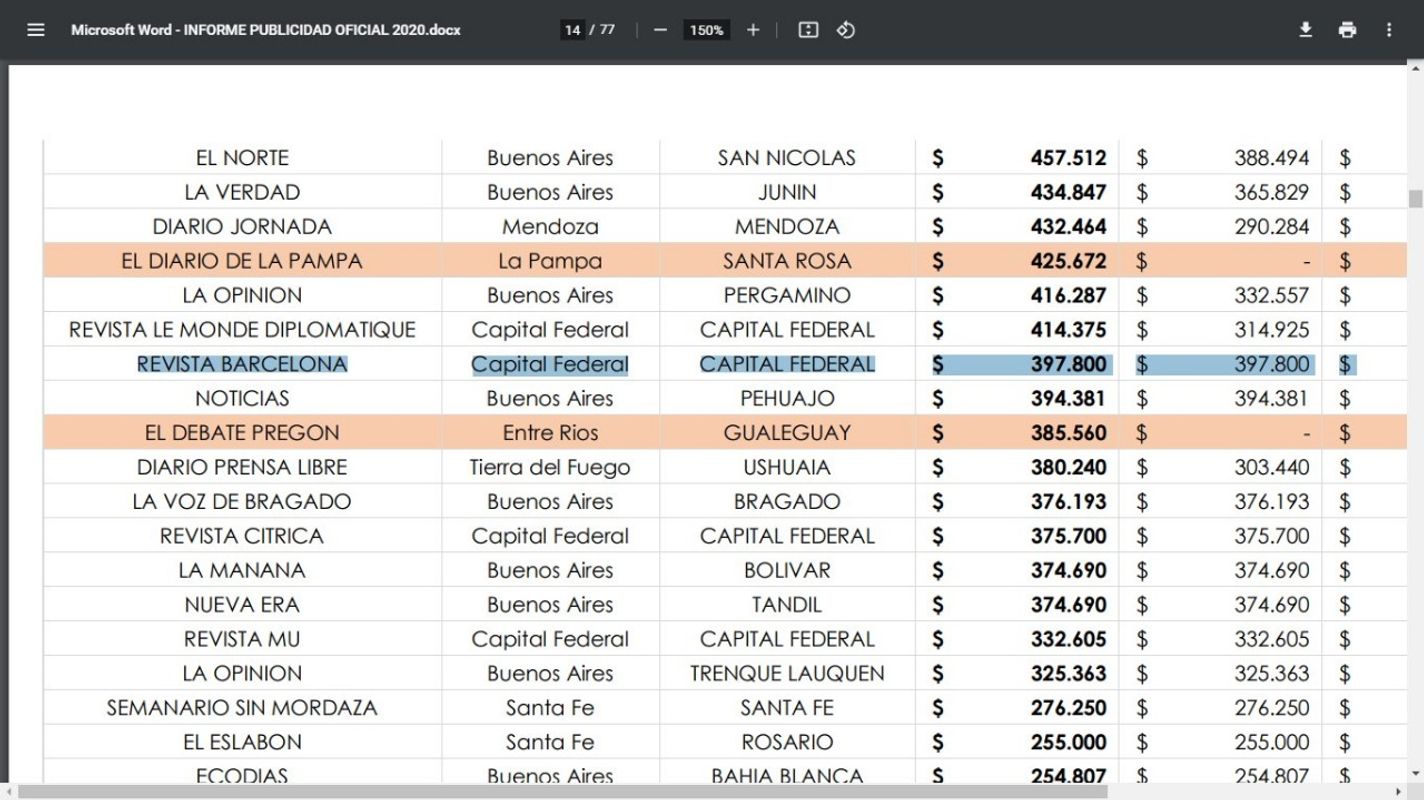Screen dimensions: 1424x800
Task: Select the Entre Rios province cell
Action: [550, 433]
